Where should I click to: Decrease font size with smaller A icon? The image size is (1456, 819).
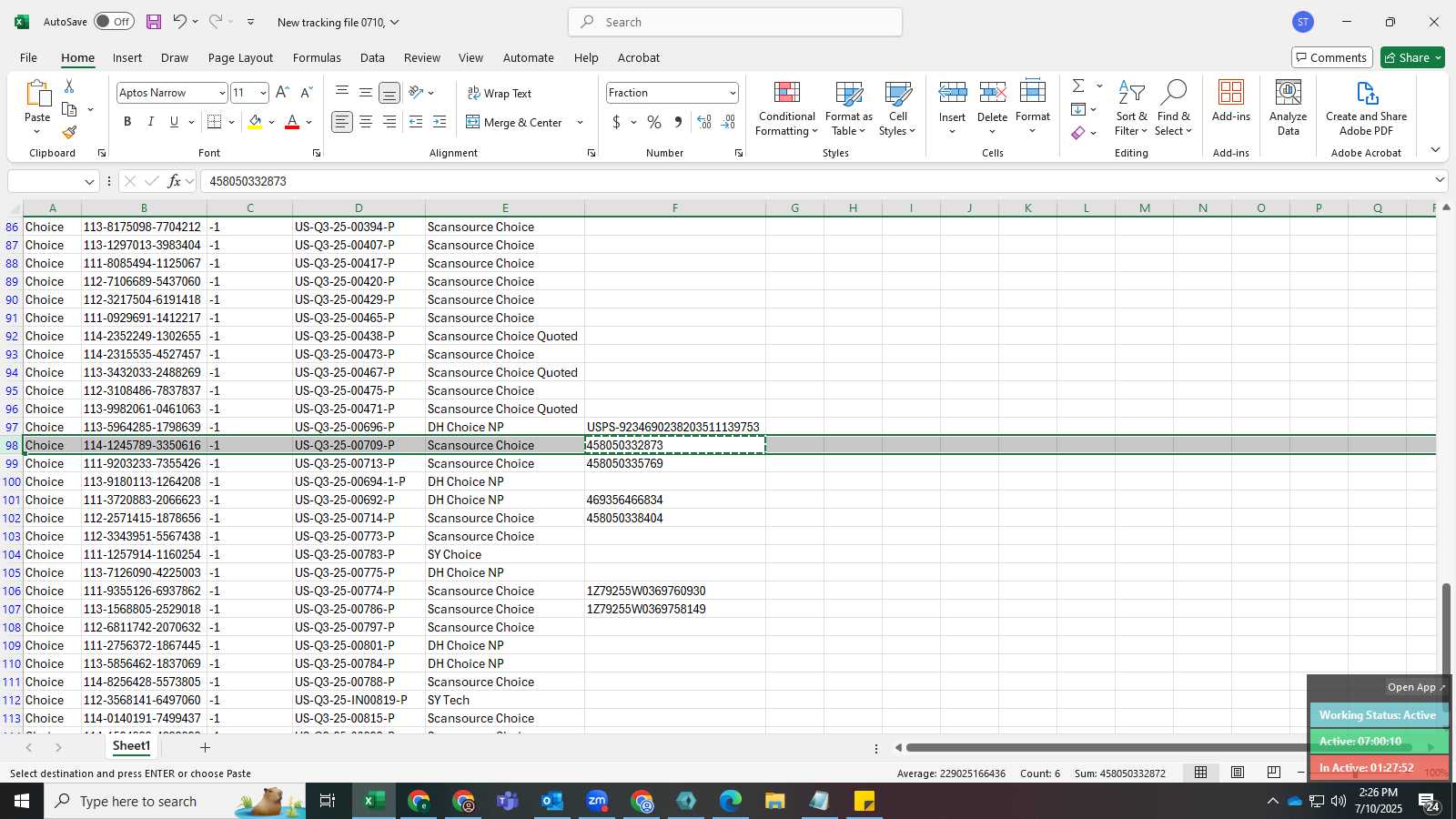coord(306,93)
